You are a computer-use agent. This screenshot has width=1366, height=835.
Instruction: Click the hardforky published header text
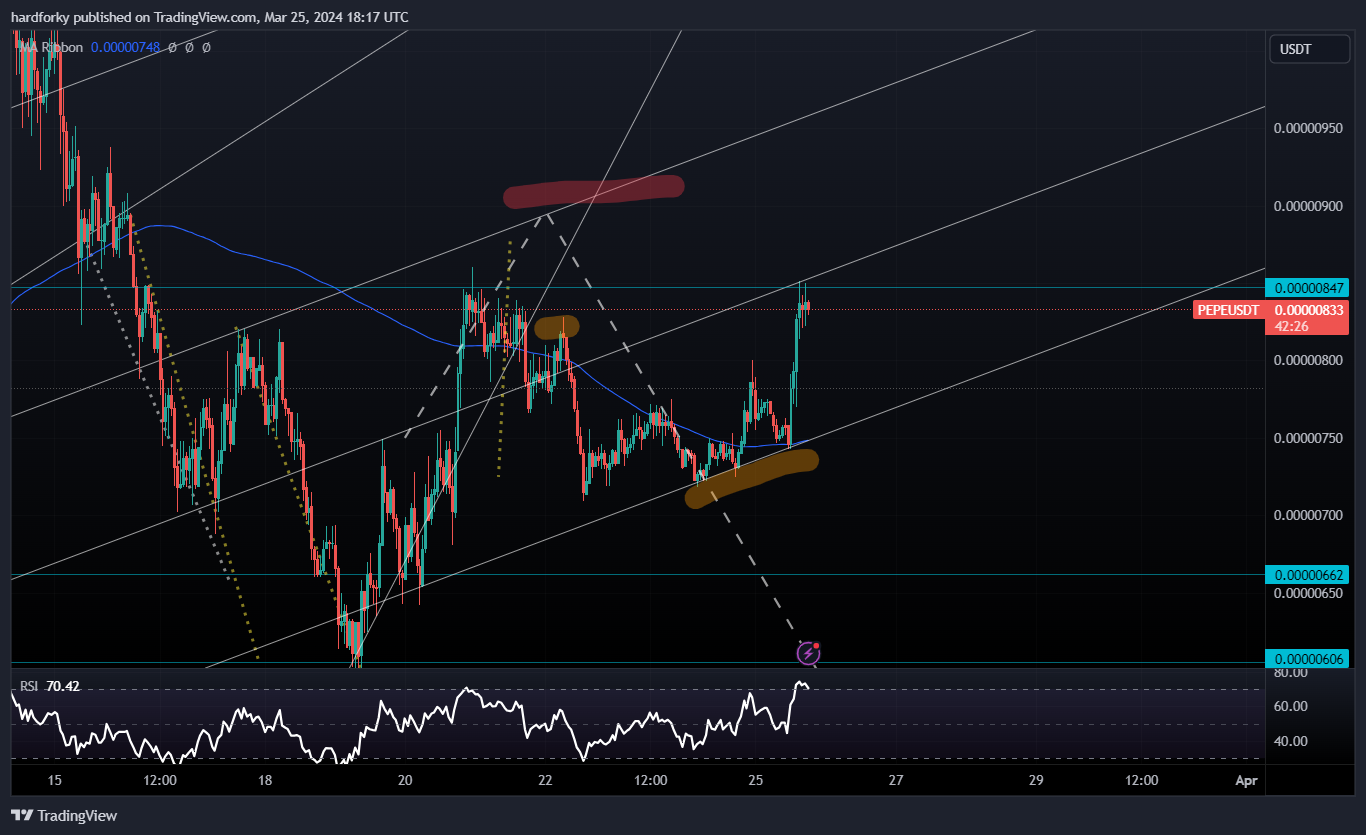coord(210,17)
